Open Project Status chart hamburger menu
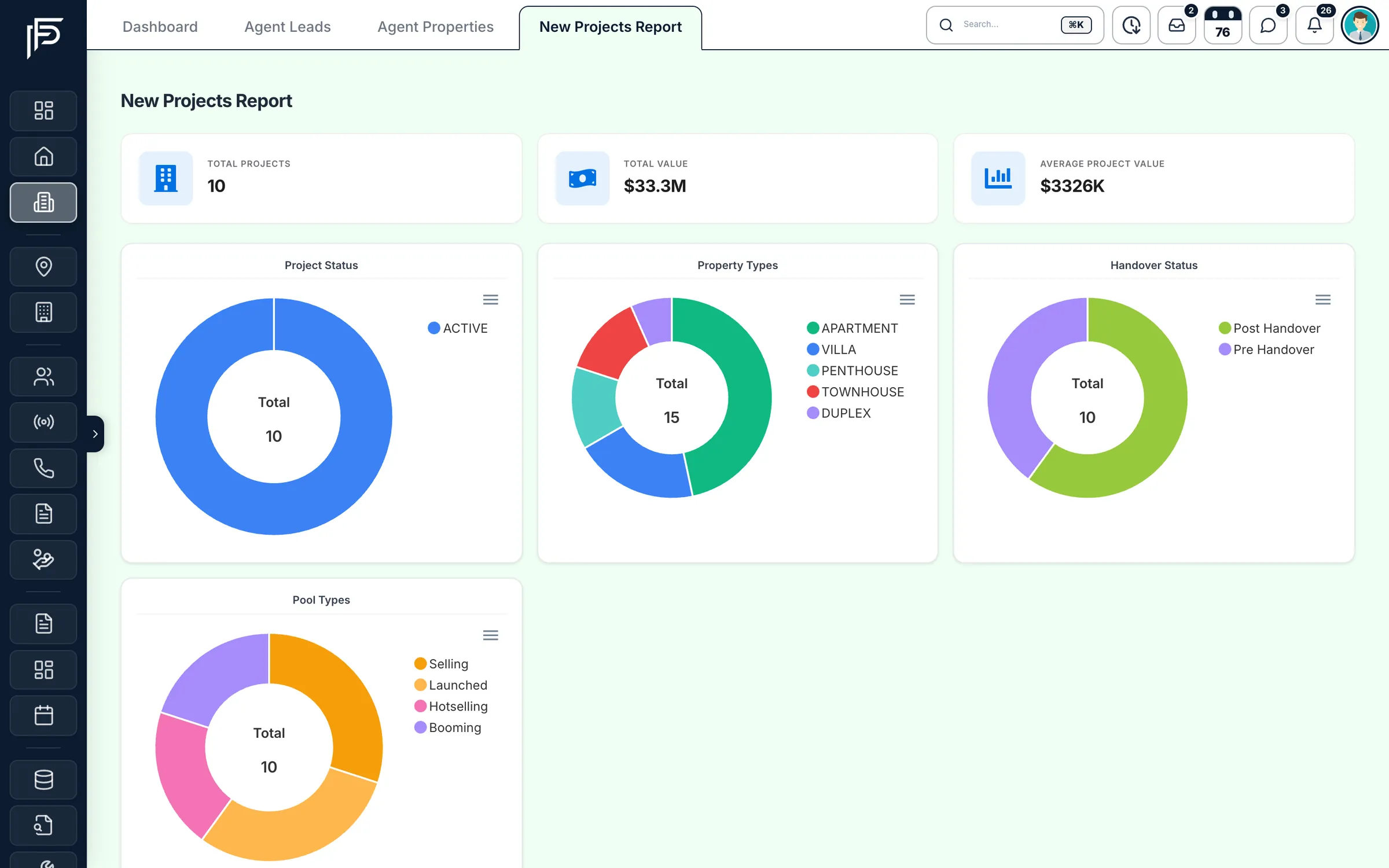Image resolution: width=1389 pixels, height=868 pixels. pos(491,300)
